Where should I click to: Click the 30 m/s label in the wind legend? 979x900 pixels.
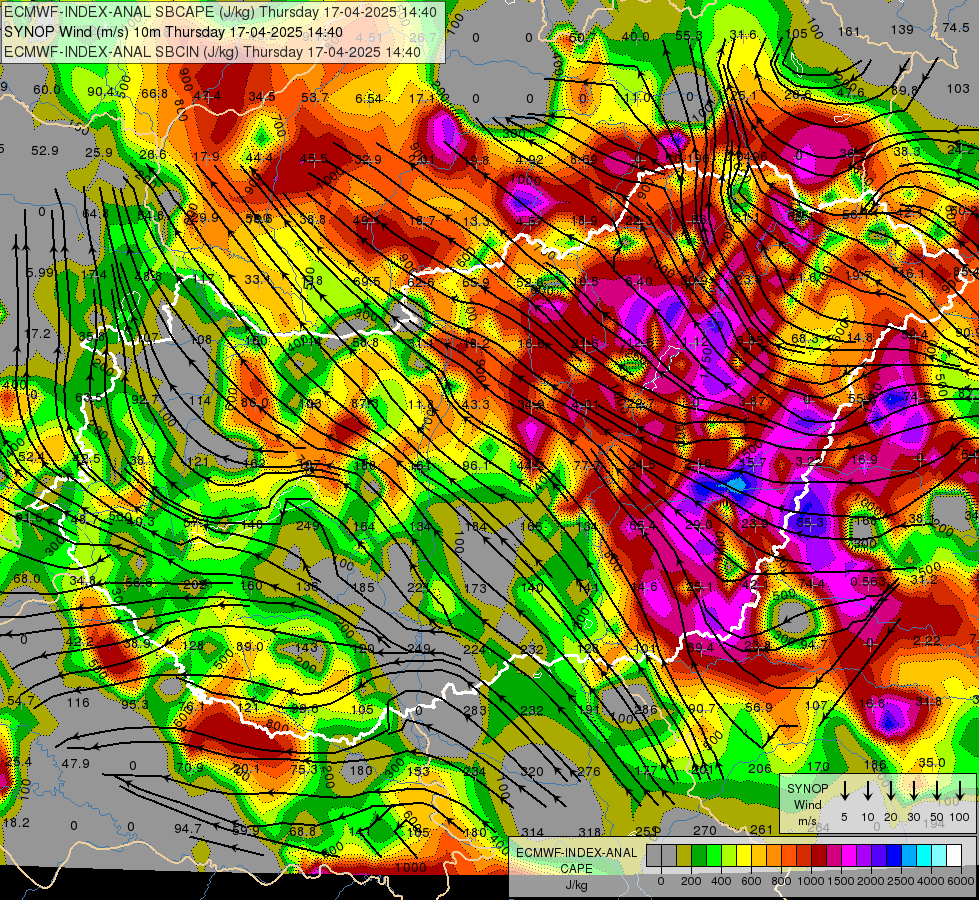pos(913,818)
